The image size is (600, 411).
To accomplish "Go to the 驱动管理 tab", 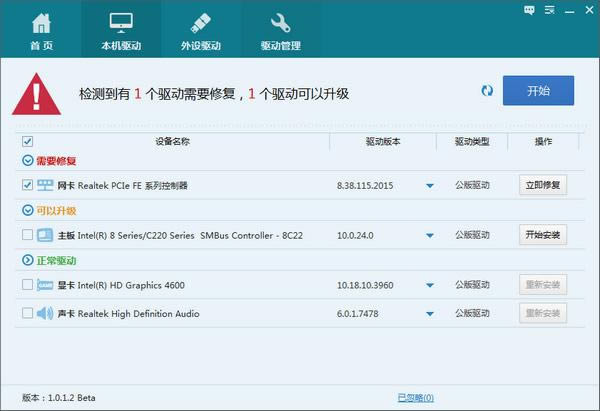I will (x=280, y=31).
